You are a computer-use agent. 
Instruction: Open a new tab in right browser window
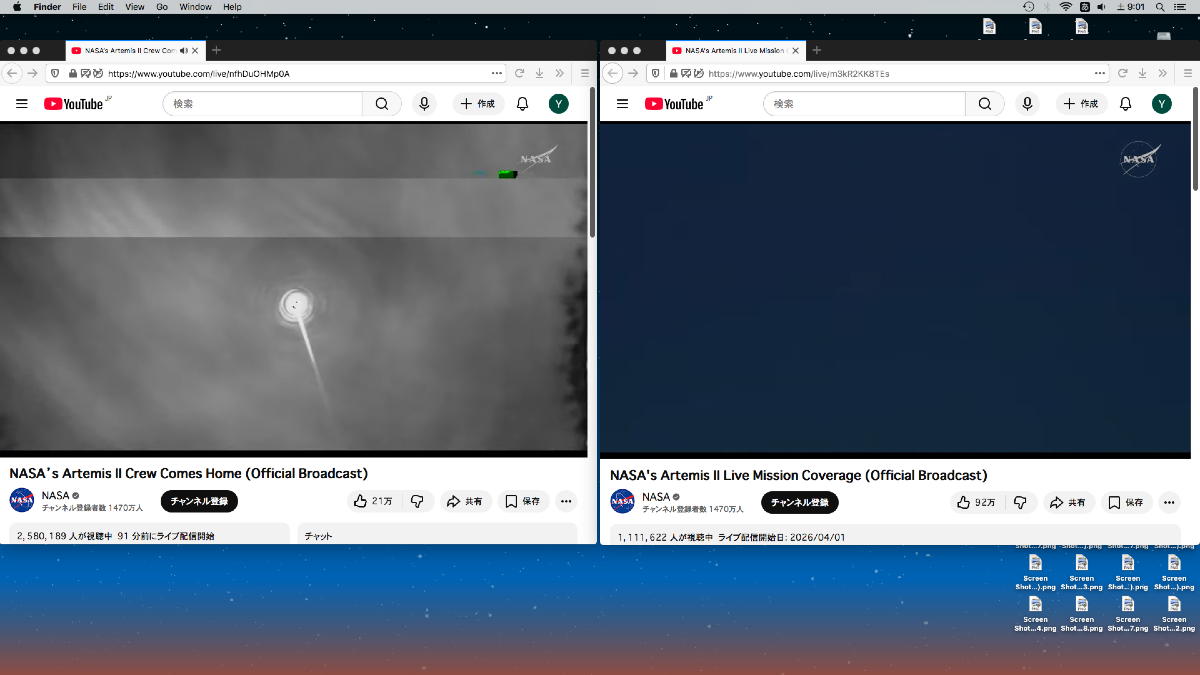816,50
